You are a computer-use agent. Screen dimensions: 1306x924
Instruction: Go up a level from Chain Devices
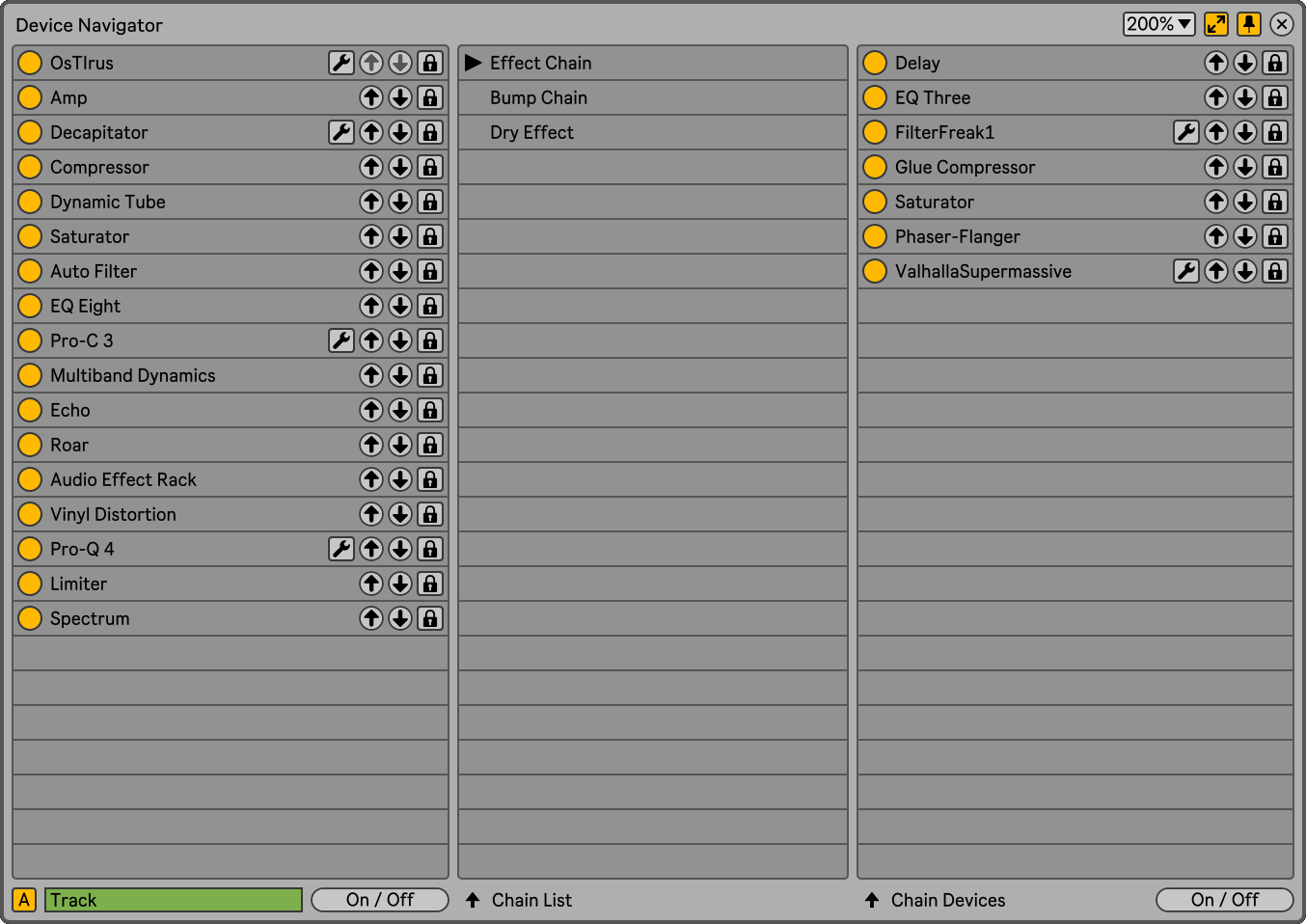(872, 900)
